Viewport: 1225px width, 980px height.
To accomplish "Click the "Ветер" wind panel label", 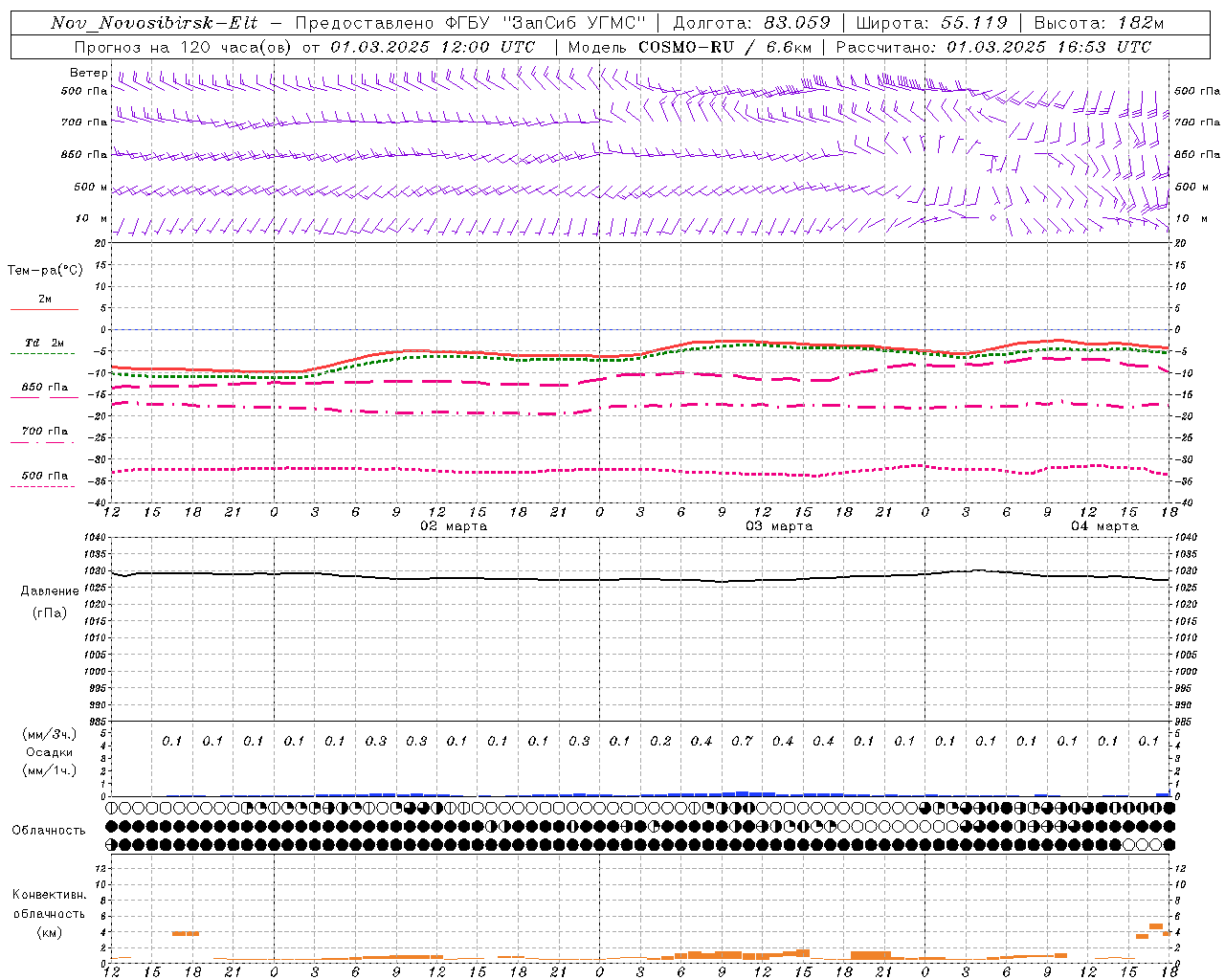I will coord(88,73).
